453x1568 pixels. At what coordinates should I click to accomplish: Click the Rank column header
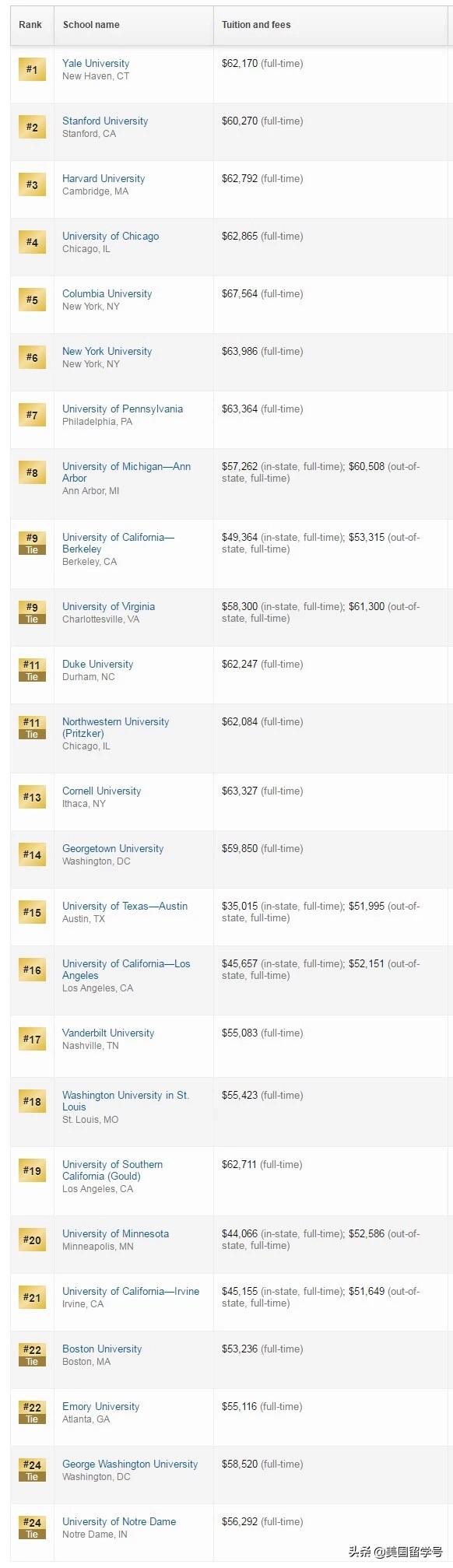click(x=30, y=25)
